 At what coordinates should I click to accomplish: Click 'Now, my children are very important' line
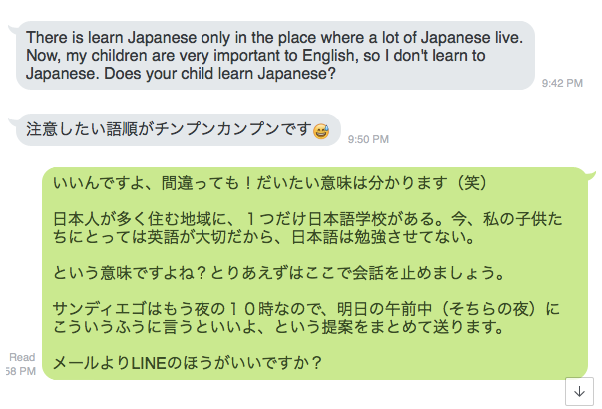pyautogui.click(x=256, y=56)
